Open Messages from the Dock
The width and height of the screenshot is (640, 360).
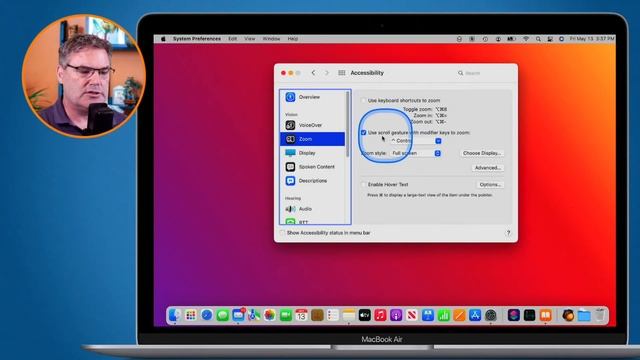tap(222, 315)
